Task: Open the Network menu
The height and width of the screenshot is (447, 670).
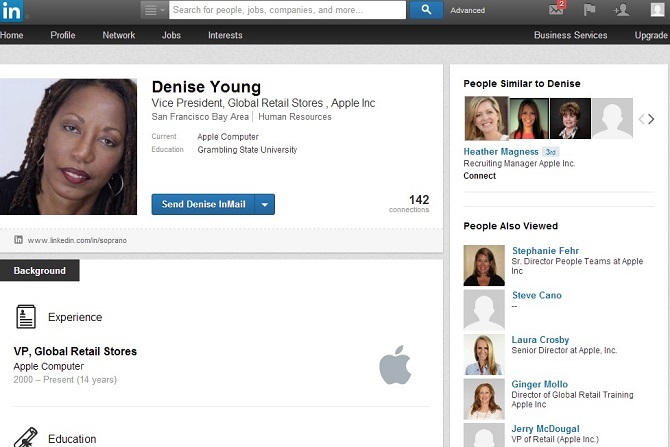Action: coord(118,35)
